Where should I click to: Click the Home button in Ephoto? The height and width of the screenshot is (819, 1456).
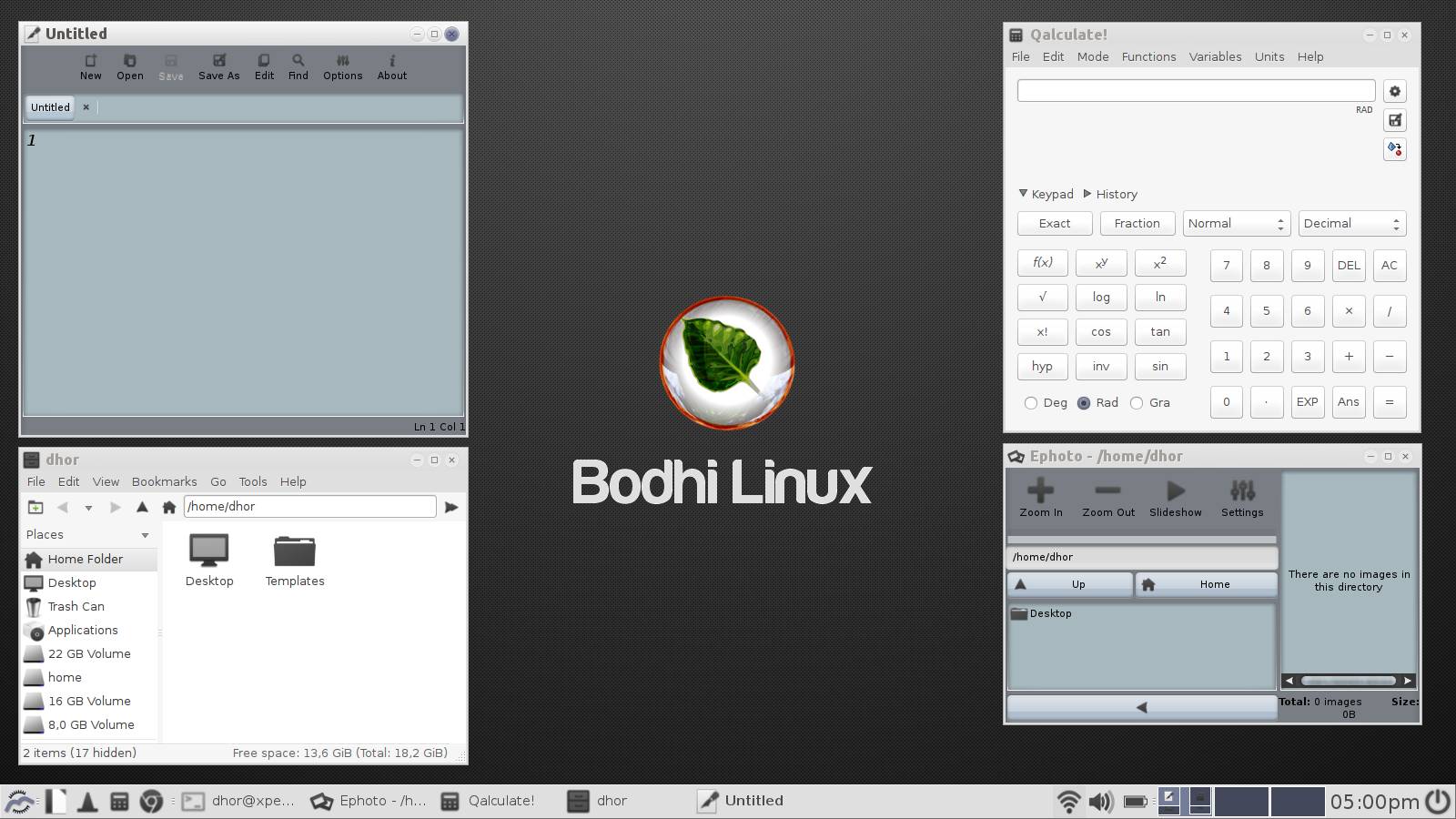pyautogui.click(x=1207, y=584)
